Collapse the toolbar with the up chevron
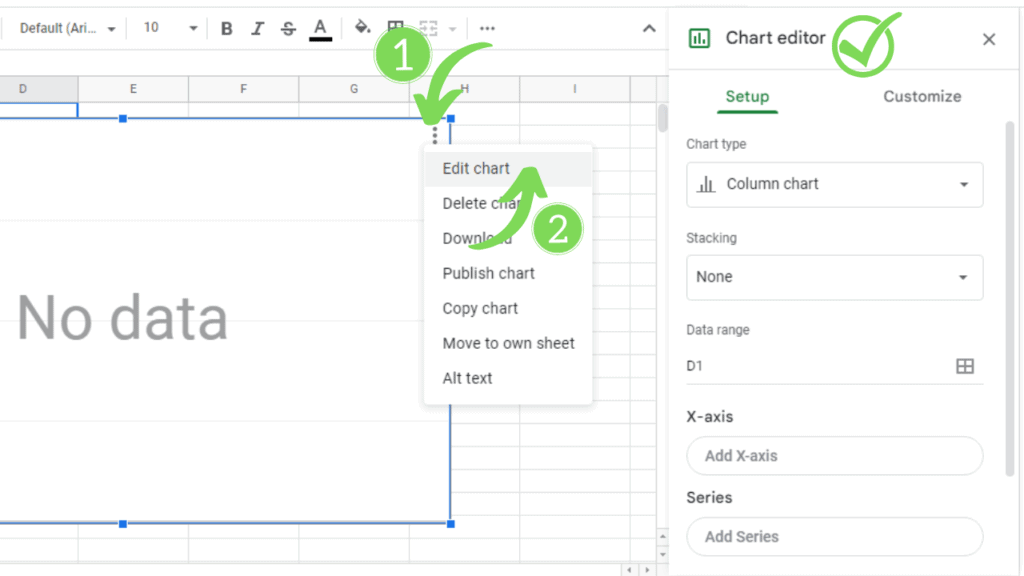1024x576 pixels. point(649,28)
